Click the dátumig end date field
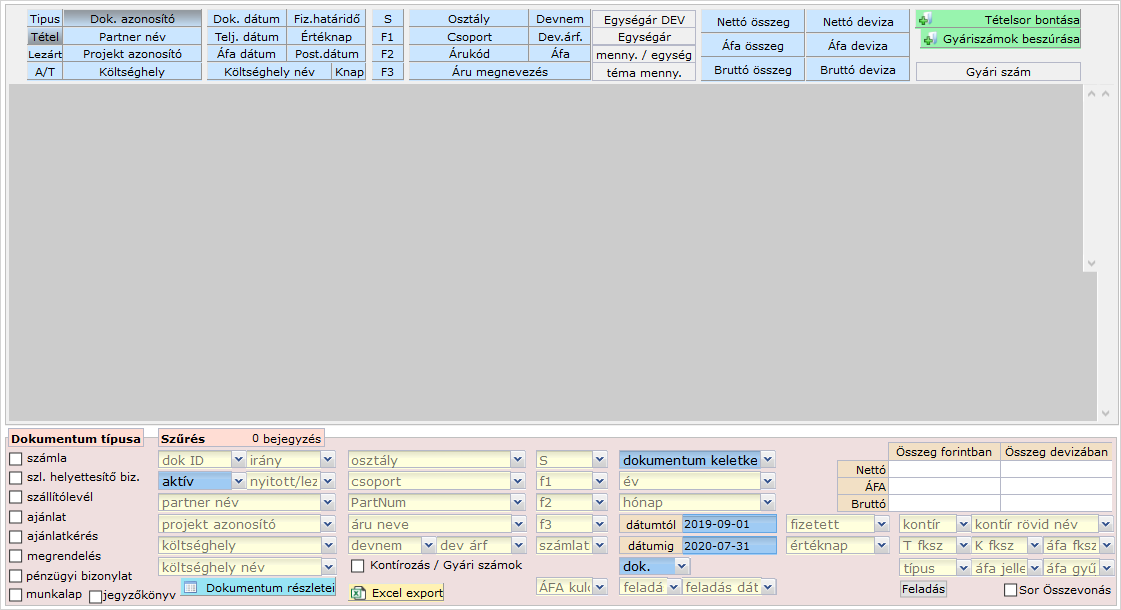This screenshot has height=610, width=1121. [728, 546]
